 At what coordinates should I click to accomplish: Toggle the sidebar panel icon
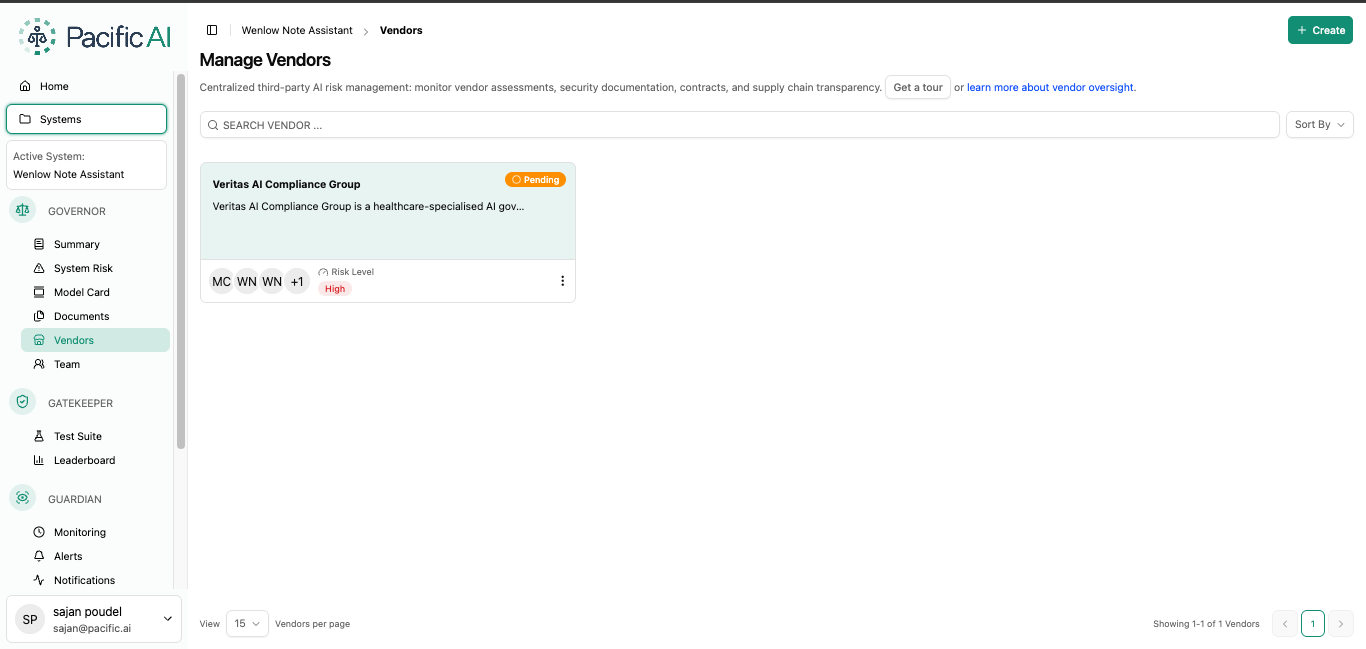(x=212, y=30)
